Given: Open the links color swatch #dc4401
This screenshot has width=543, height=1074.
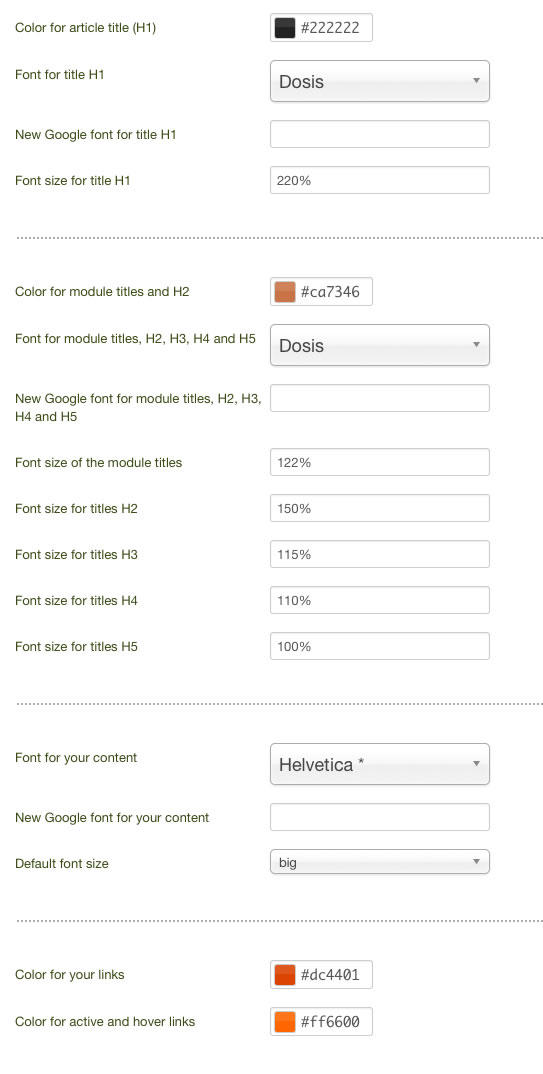Looking at the screenshot, I should pyautogui.click(x=284, y=975).
